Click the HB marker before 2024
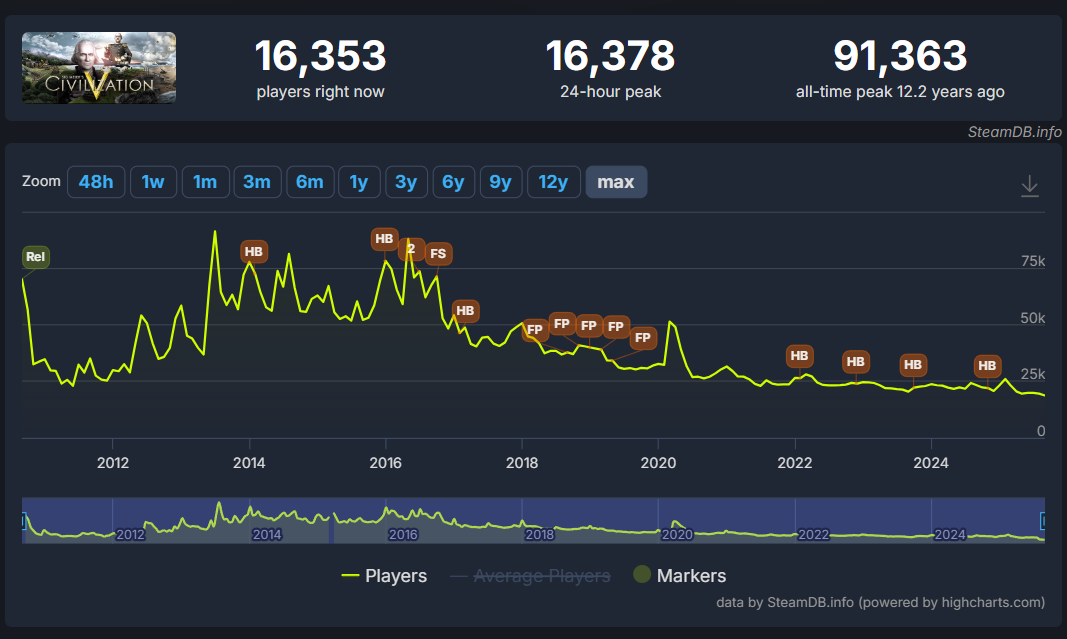The image size is (1067, 639). click(913, 365)
